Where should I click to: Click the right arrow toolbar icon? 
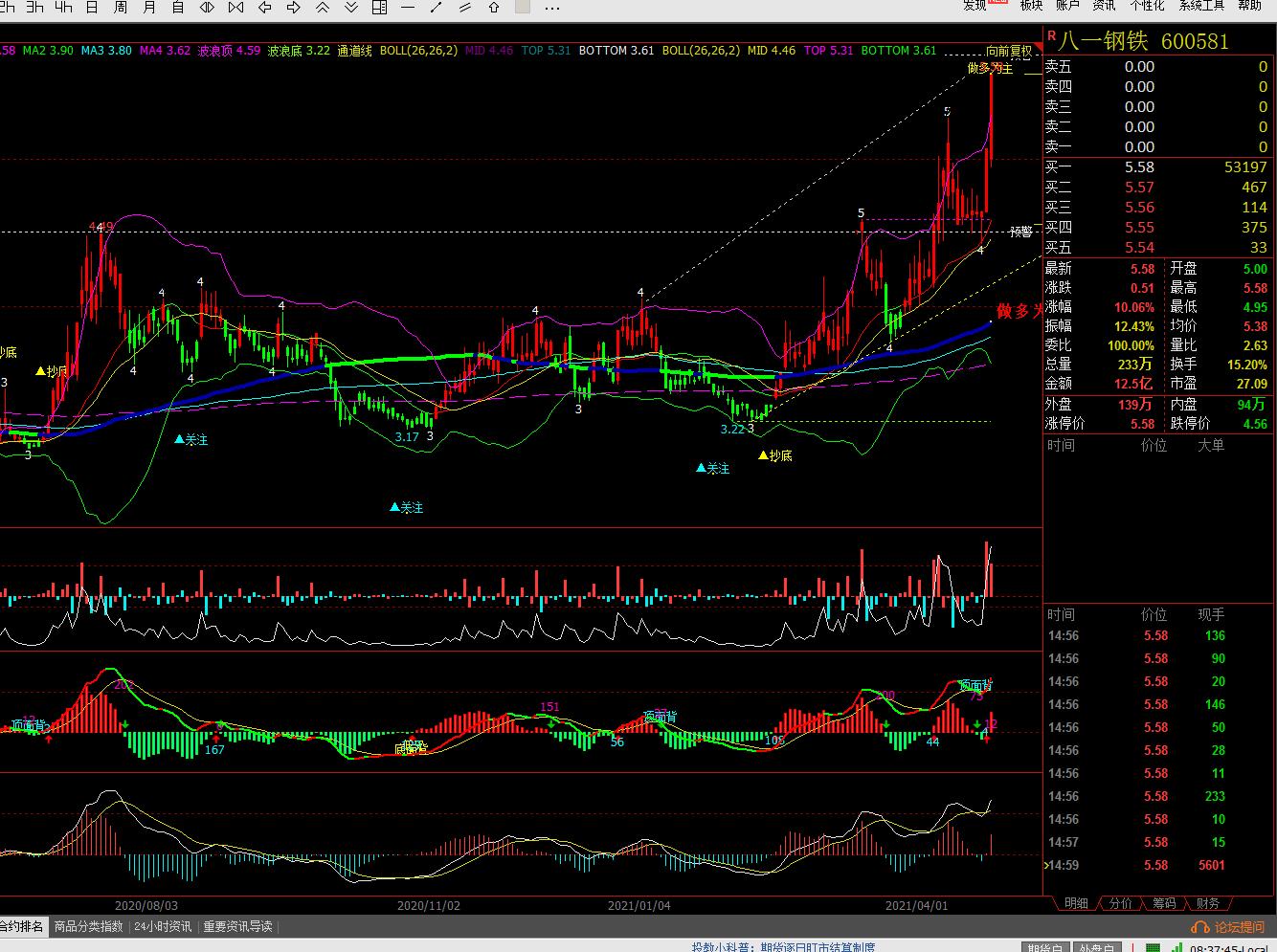pos(294,7)
